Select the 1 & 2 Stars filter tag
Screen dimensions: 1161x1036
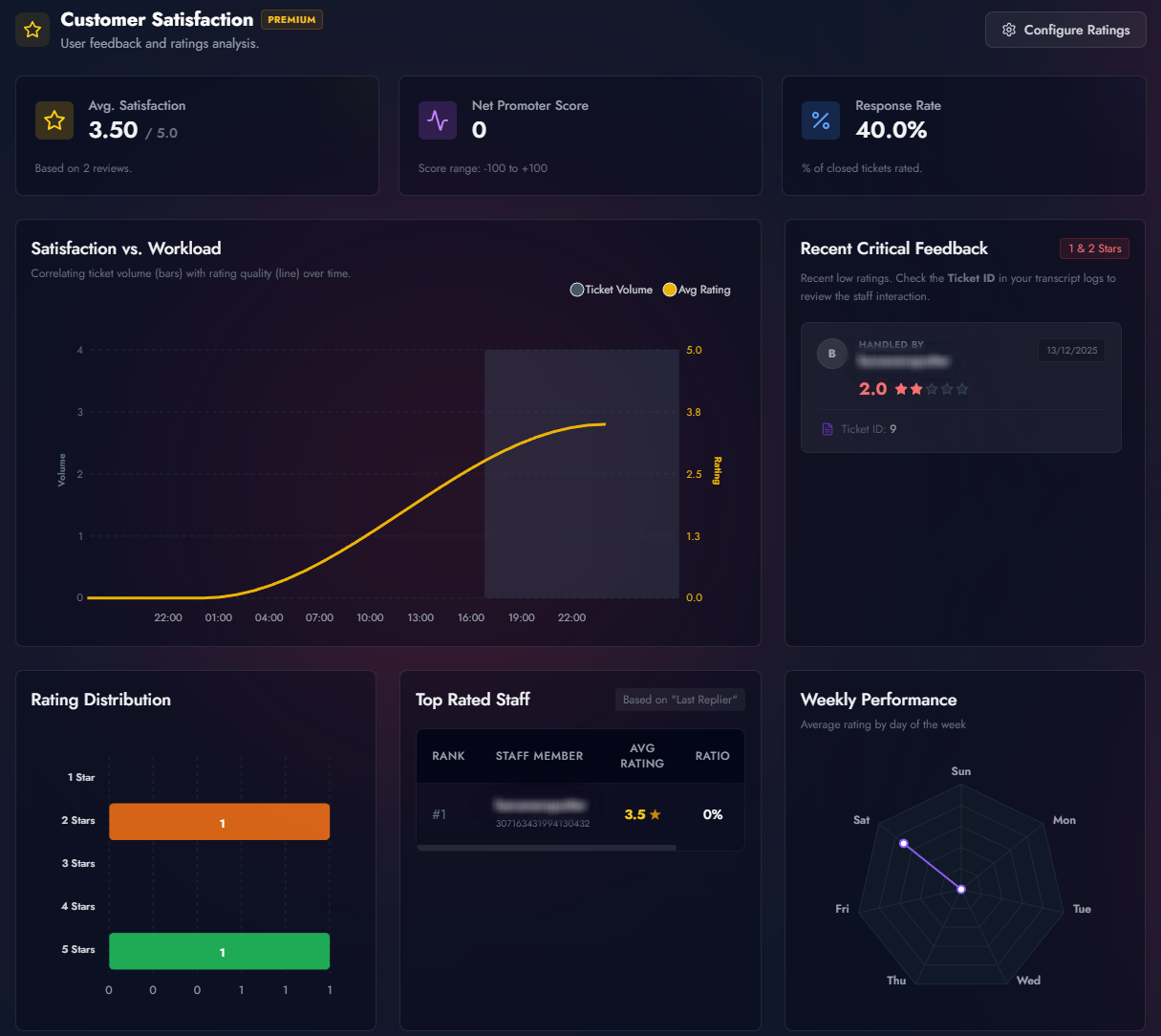(x=1094, y=248)
